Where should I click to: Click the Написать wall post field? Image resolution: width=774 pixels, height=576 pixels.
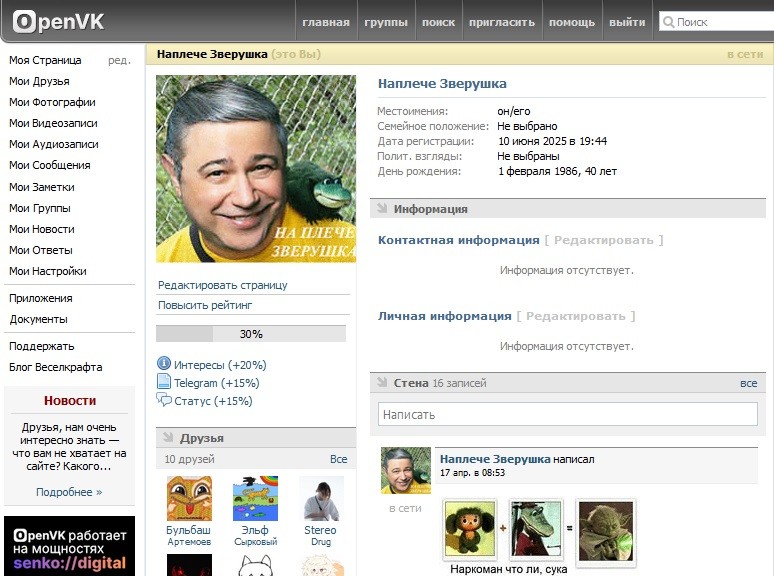pyautogui.click(x=567, y=414)
